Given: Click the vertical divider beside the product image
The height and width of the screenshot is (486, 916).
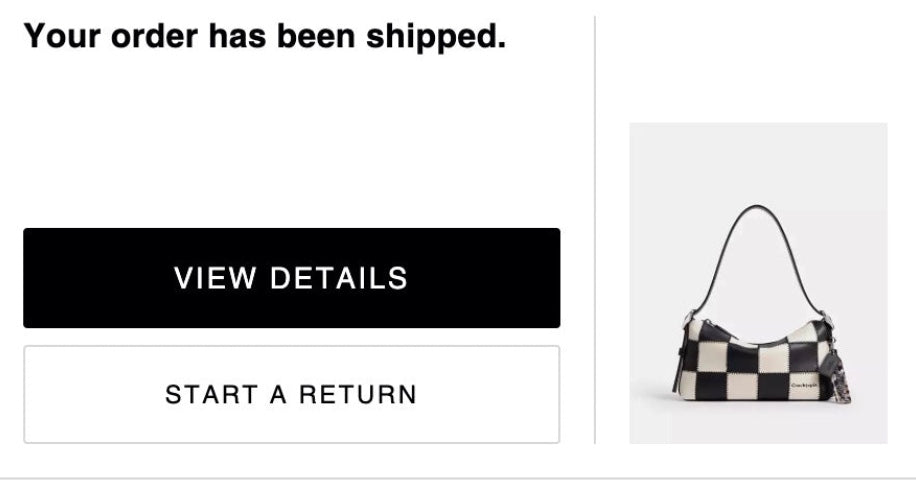Looking at the screenshot, I should tap(595, 230).
